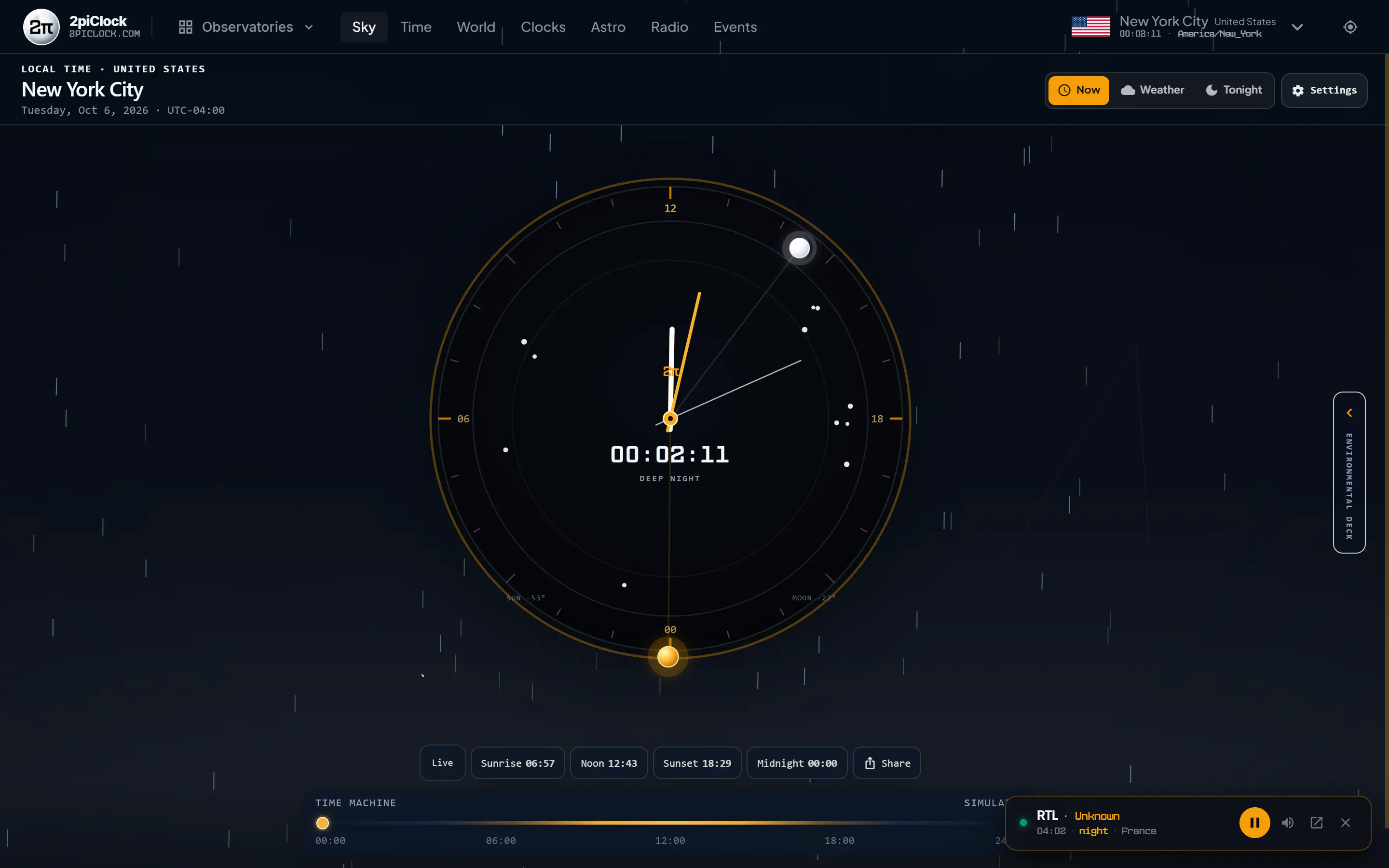Open the Settings button
The height and width of the screenshot is (868, 1389).
[x=1324, y=90]
